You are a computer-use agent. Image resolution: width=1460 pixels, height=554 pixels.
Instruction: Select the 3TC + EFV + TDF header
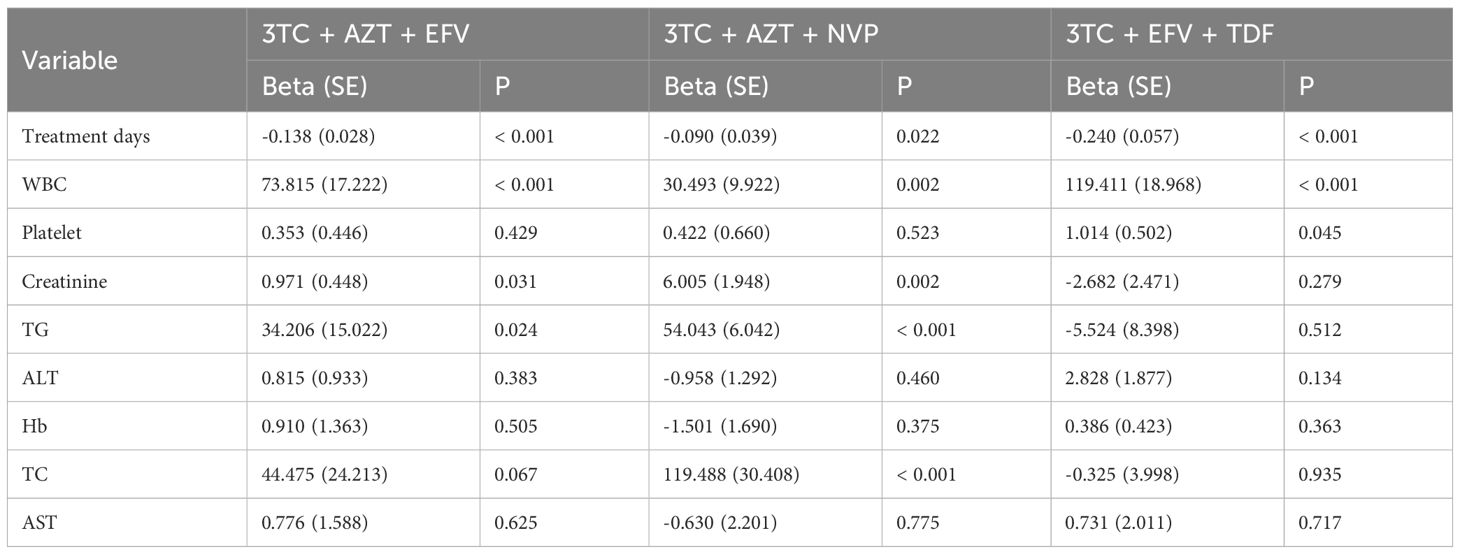click(x=1164, y=33)
